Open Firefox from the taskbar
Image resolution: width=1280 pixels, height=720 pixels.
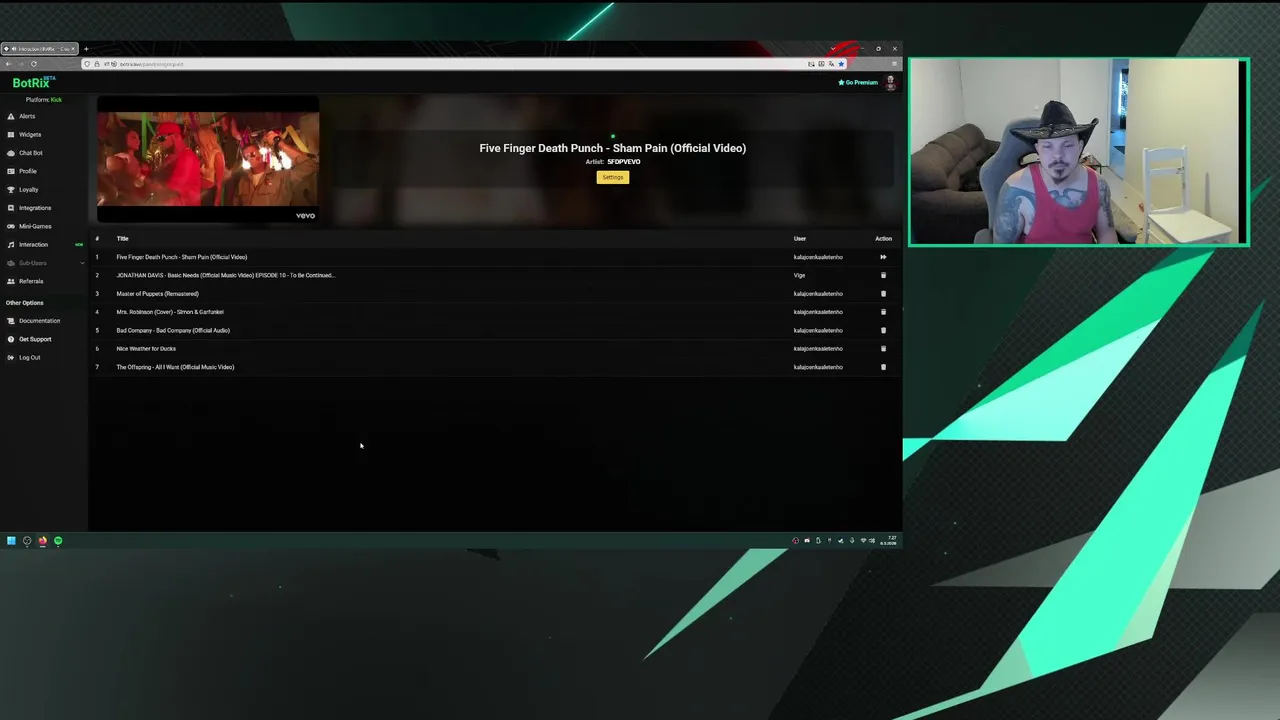pyautogui.click(x=42, y=541)
